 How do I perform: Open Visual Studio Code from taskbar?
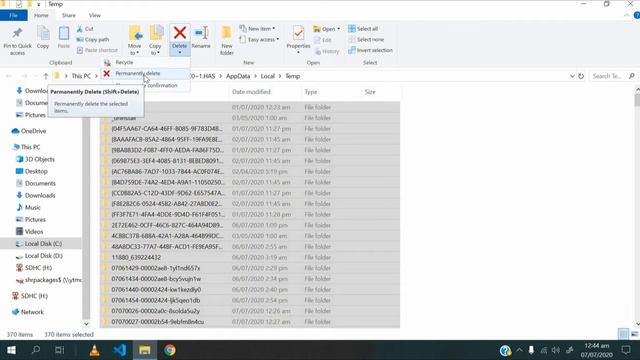click(x=120, y=350)
